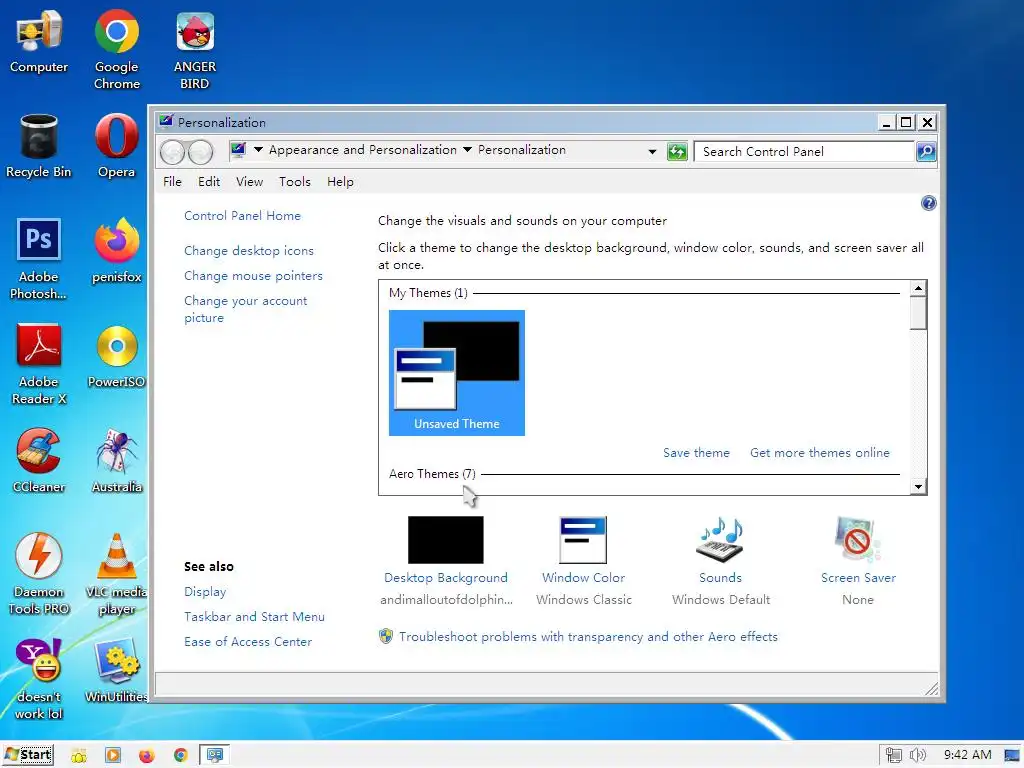Viewport: 1024px width, 768px height.
Task: Open the Help menu
Action: pyautogui.click(x=340, y=182)
